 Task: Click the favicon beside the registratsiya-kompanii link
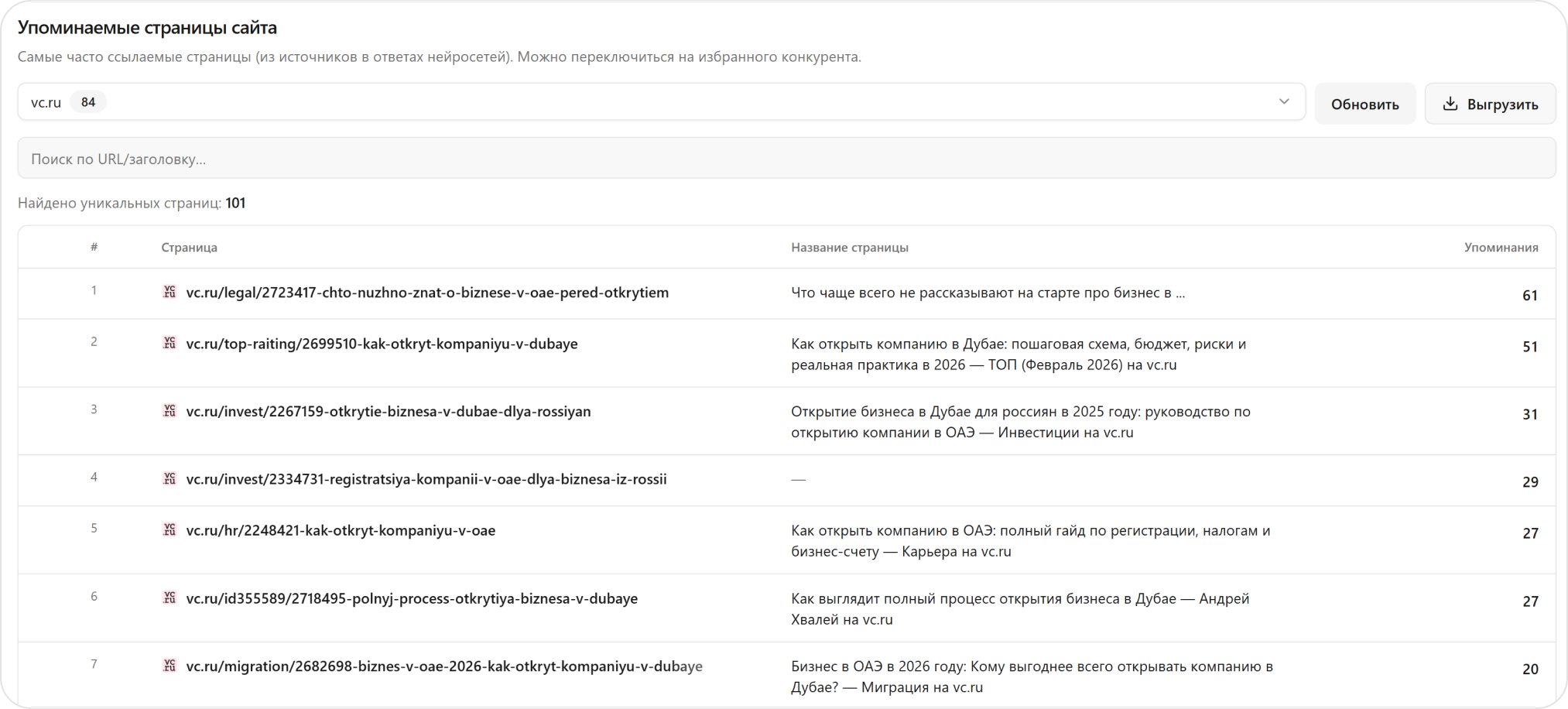point(169,478)
